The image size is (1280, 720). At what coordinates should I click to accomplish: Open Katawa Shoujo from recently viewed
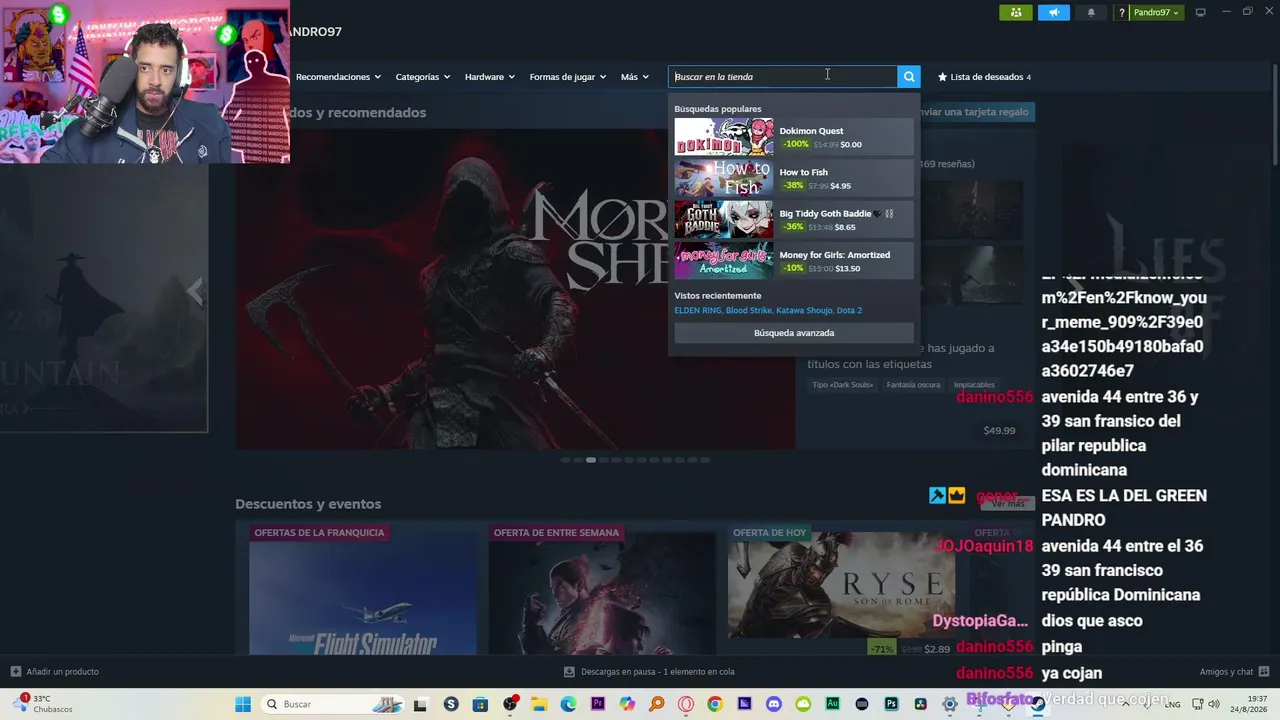804,310
